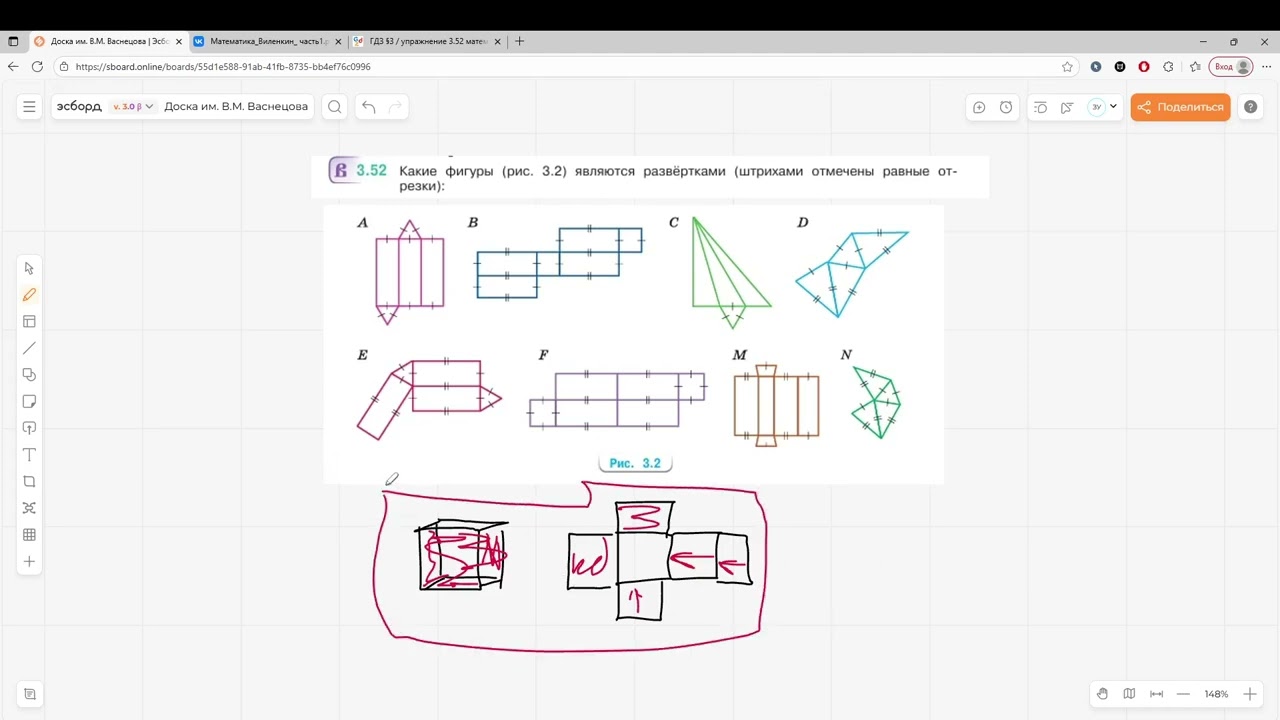Bookmark this page with the star
The image size is (1280, 720).
coord(1067,66)
